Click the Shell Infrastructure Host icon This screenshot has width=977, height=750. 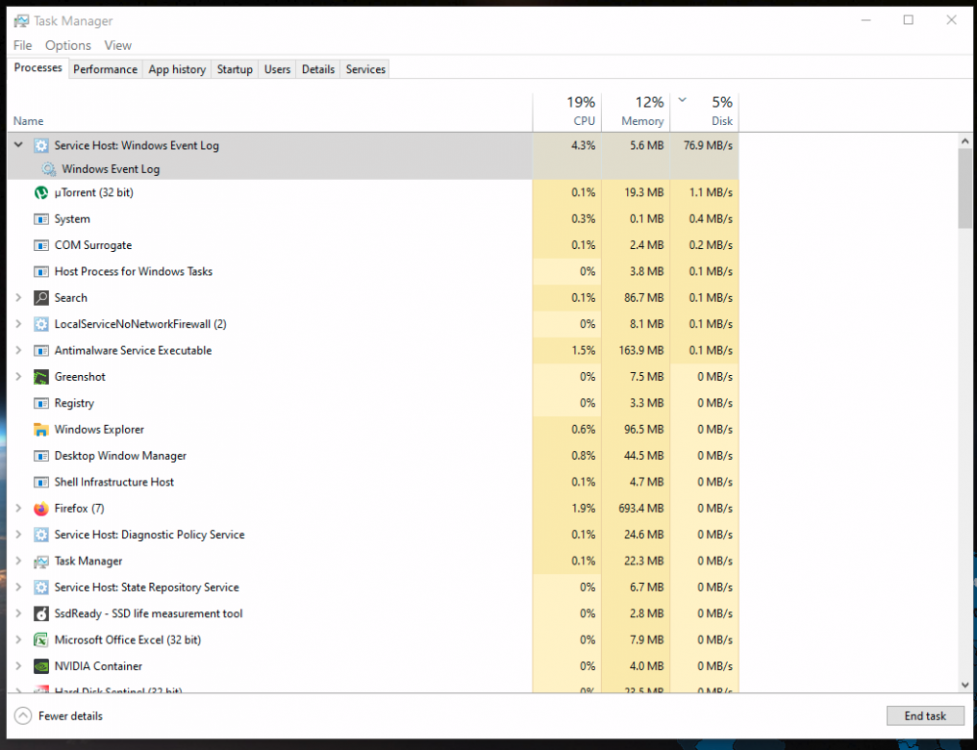pos(41,482)
